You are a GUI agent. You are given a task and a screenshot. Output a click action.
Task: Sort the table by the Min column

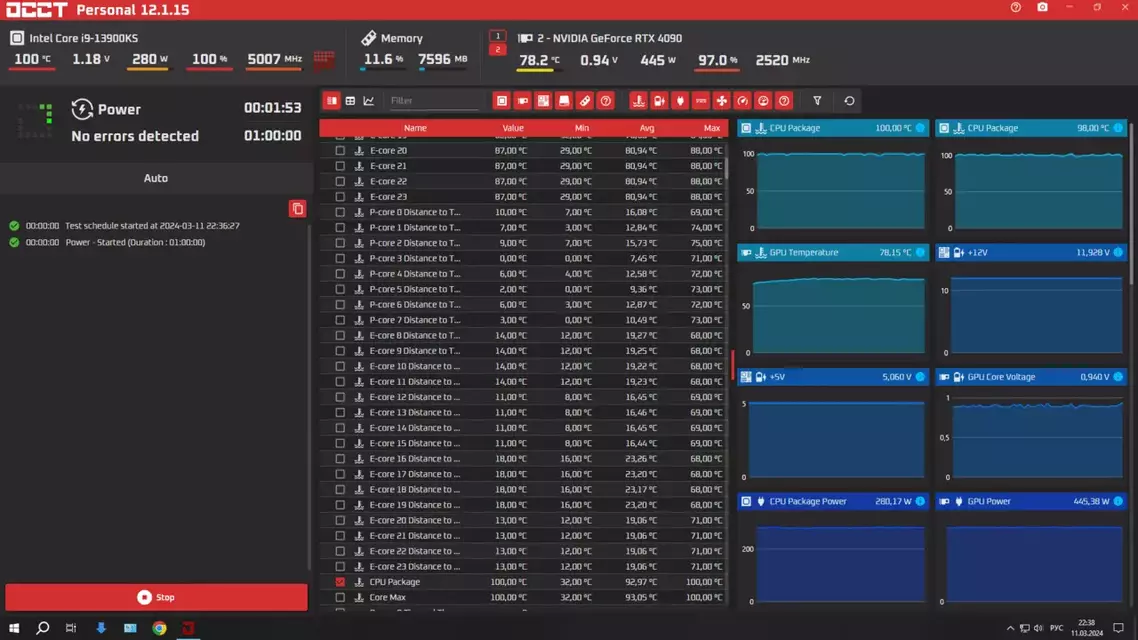point(581,128)
